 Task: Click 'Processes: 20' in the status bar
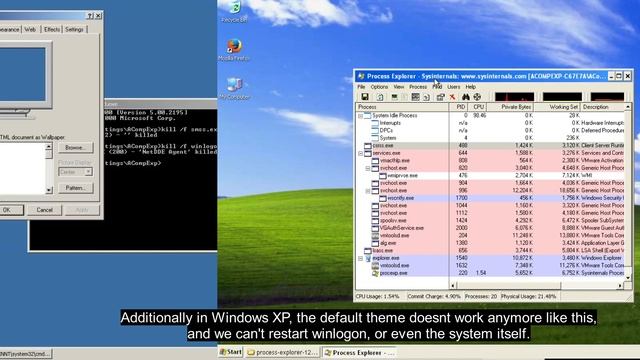(x=481, y=296)
